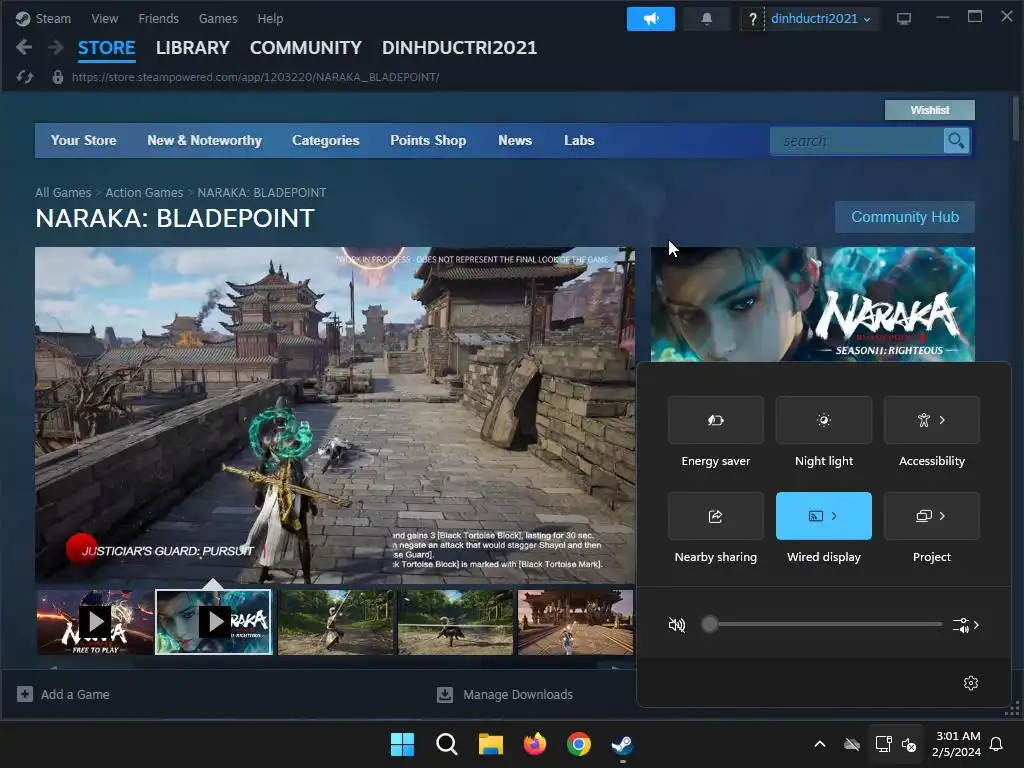Click the store search magnifier icon
The width and height of the screenshot is (1024, 768).
tap(956, 140)
